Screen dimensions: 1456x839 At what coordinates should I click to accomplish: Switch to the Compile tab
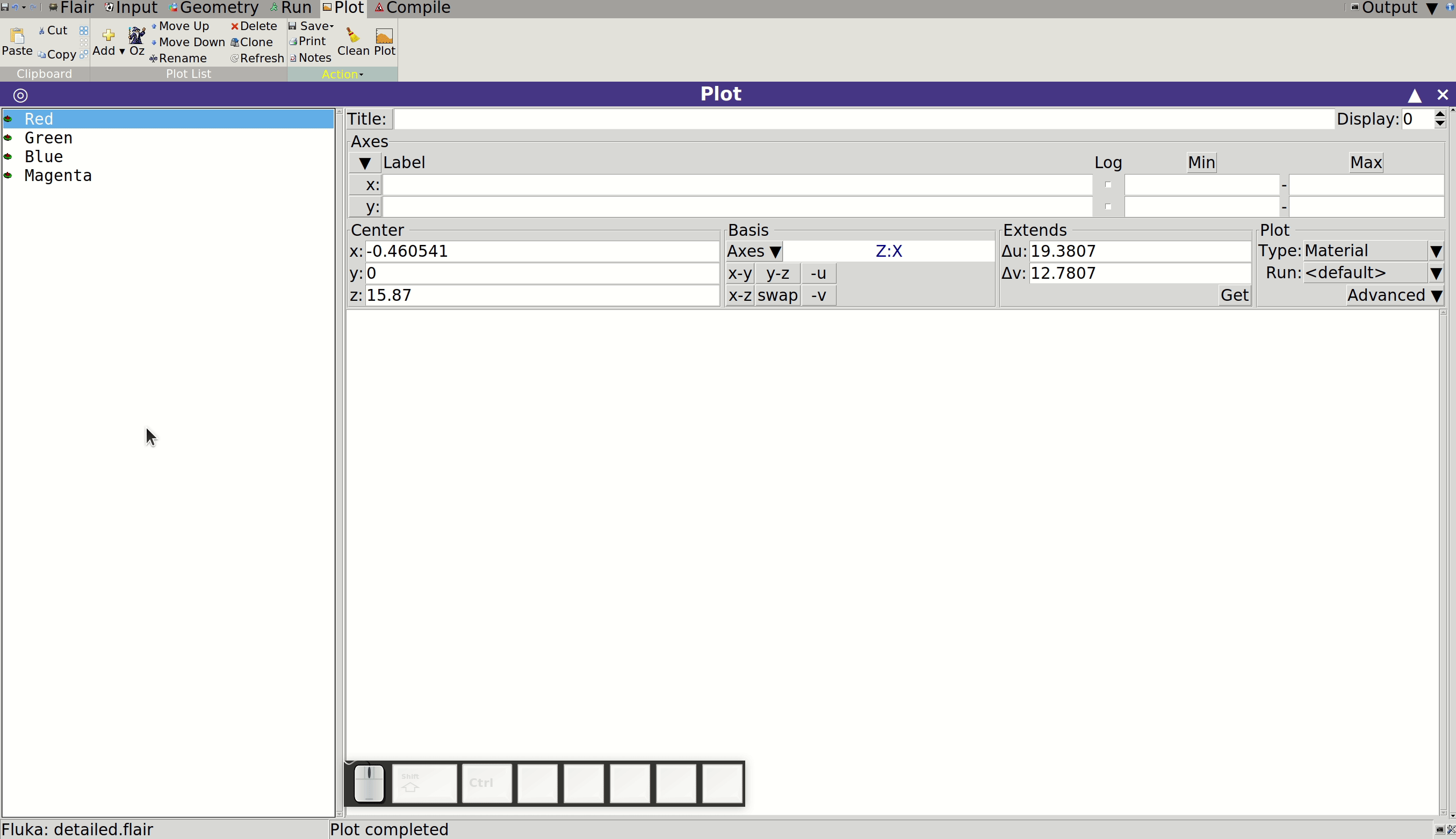coord(413,8)
